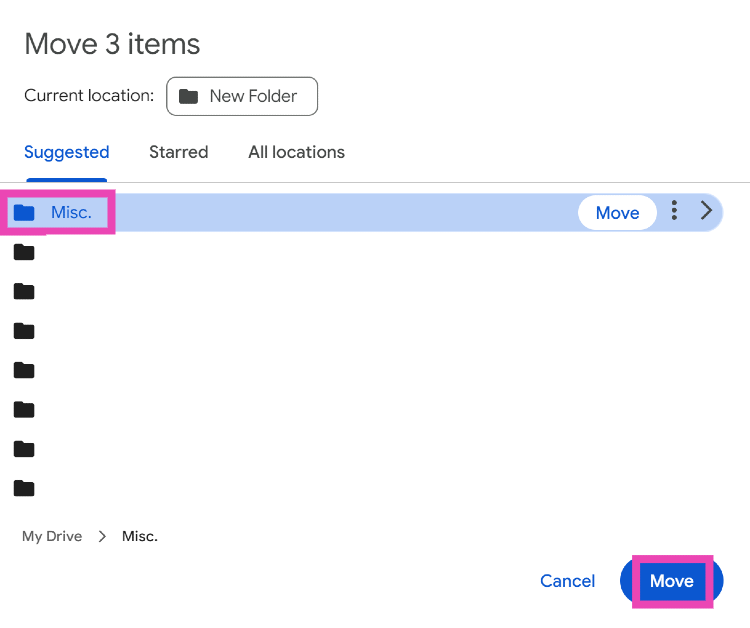This screenshot has width=750, height=628.
Task: Cancel the move dialog
Action: [567, 581]
